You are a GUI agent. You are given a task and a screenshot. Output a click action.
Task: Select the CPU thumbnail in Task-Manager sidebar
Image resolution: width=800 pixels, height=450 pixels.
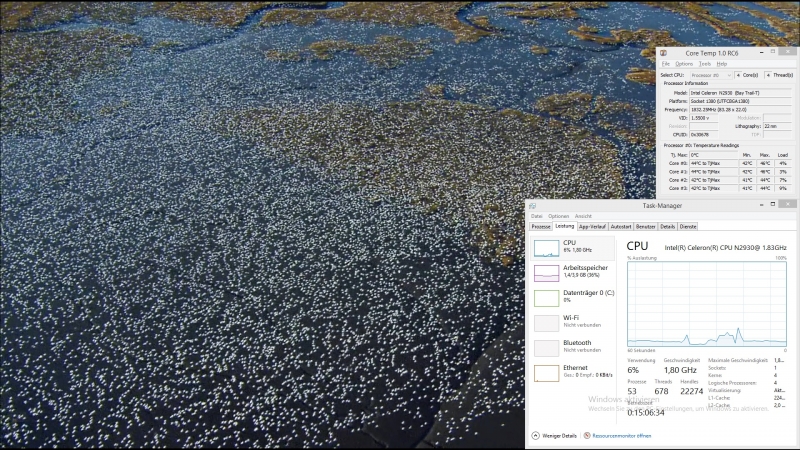pos(546,248)
